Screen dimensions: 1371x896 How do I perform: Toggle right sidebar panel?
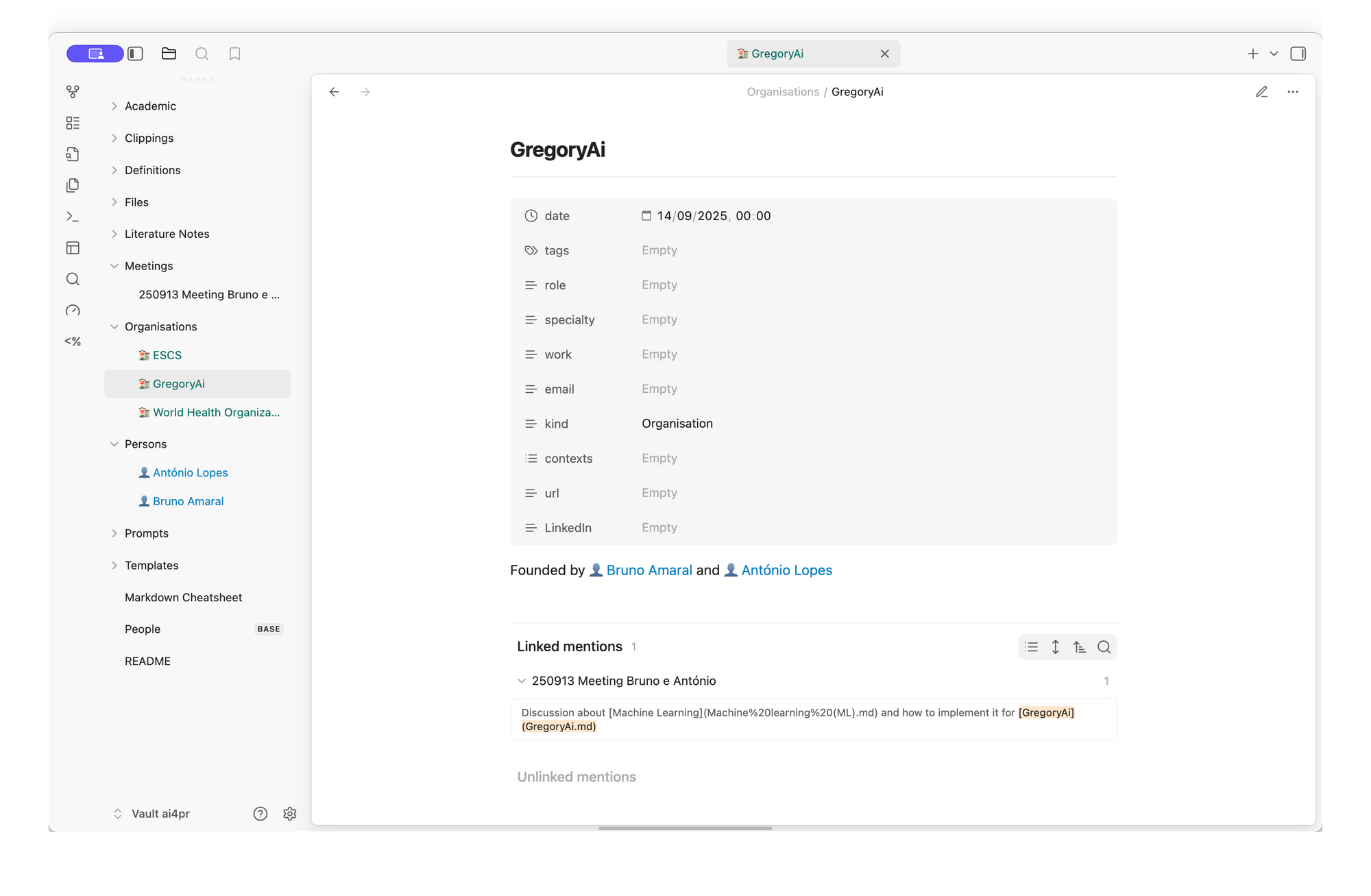click(x=1298, y=53)
